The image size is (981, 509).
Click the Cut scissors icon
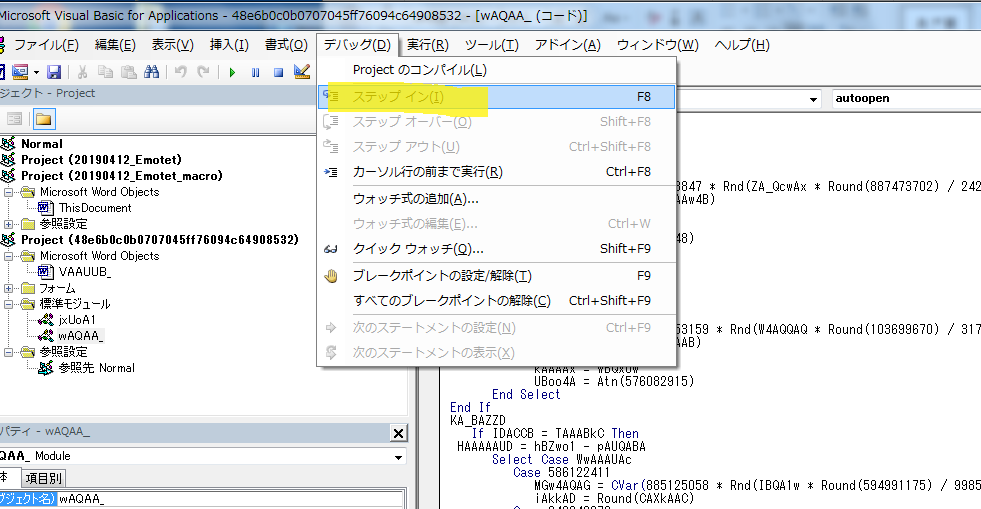[83, 72]
